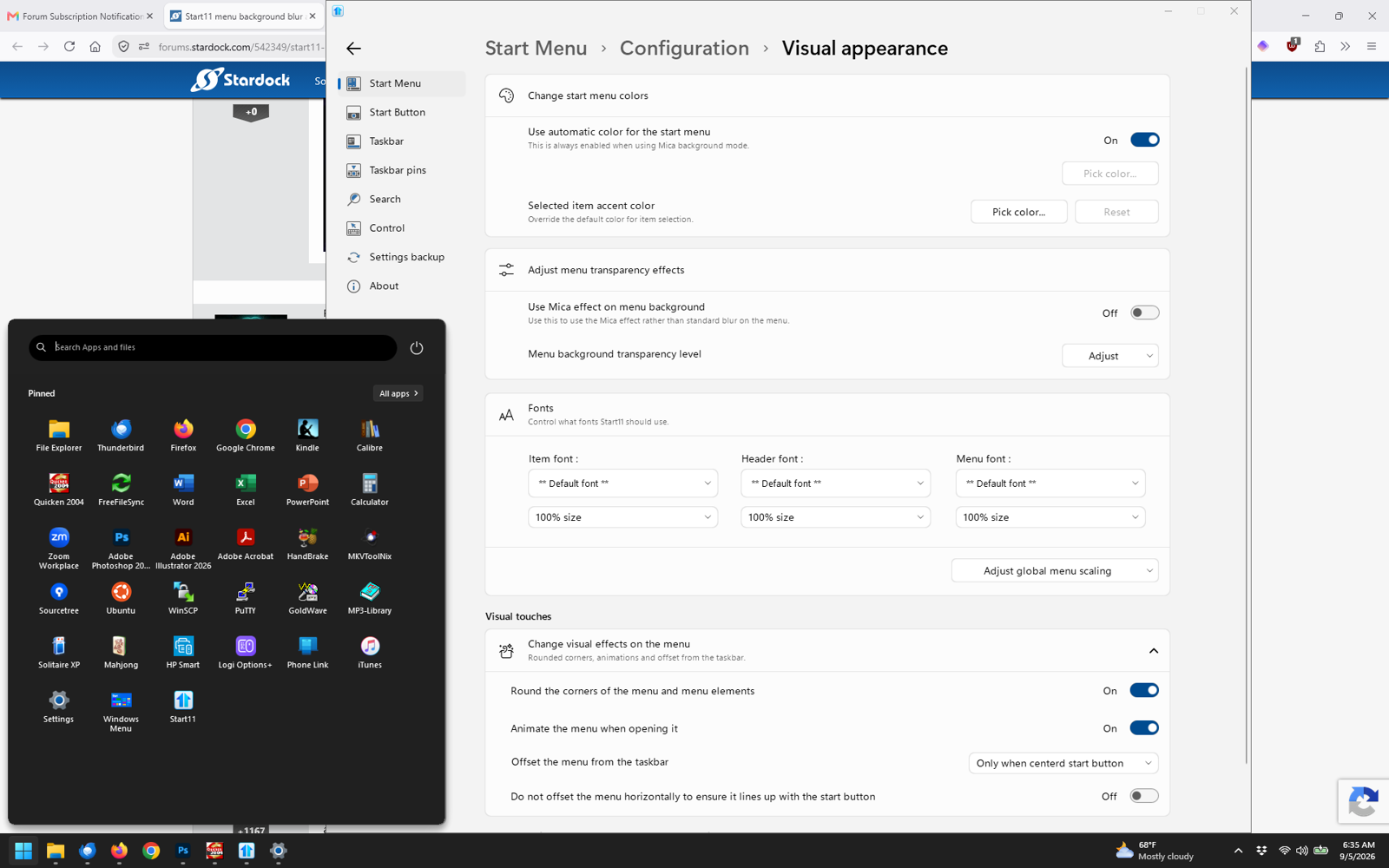Open Adjust global menu scaling dropdown
Image resolution: width=1389 pixels, height=868 pixels.
pos(1055,570)
